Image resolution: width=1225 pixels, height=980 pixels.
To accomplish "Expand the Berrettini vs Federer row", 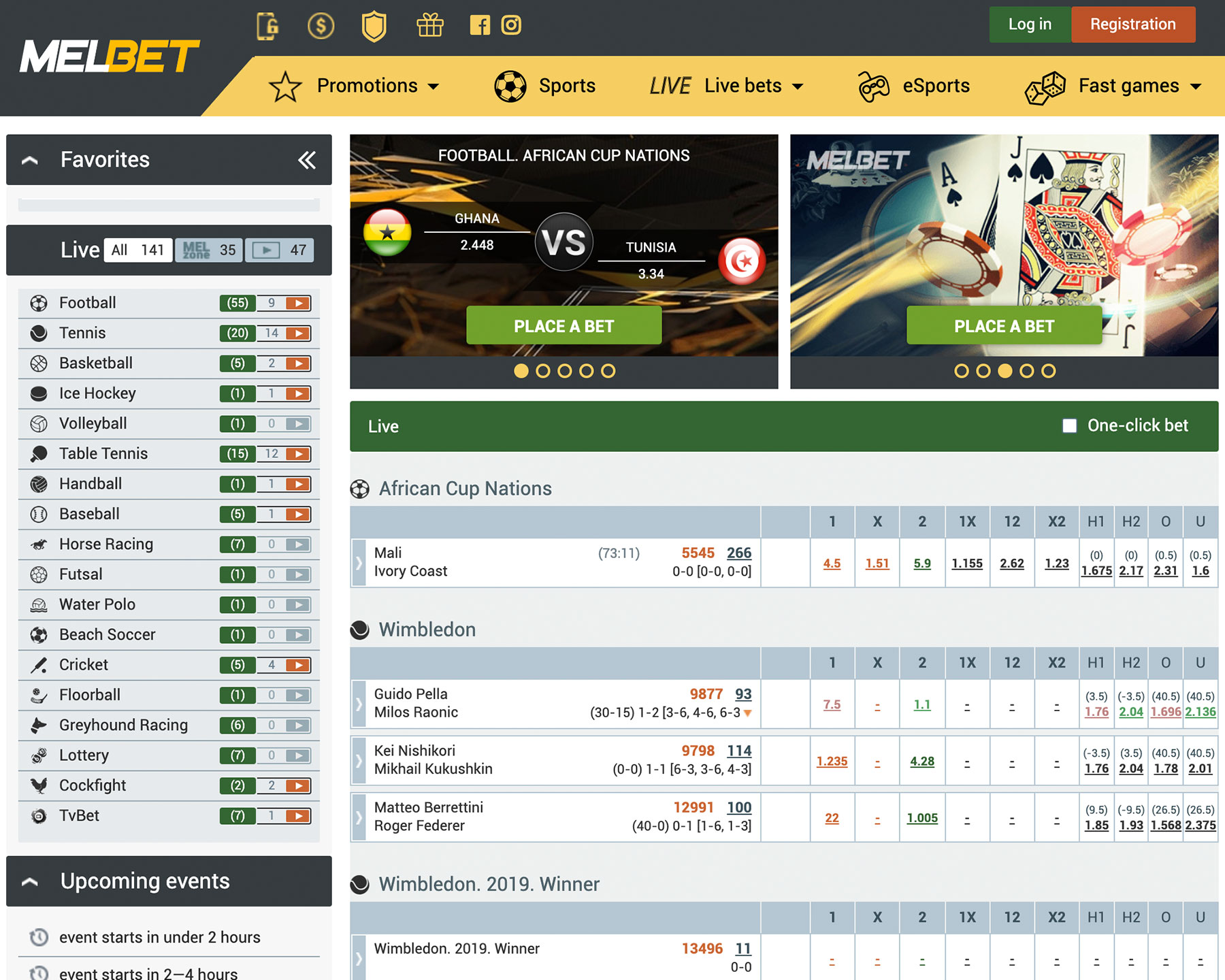I will (x=359, y=817).
